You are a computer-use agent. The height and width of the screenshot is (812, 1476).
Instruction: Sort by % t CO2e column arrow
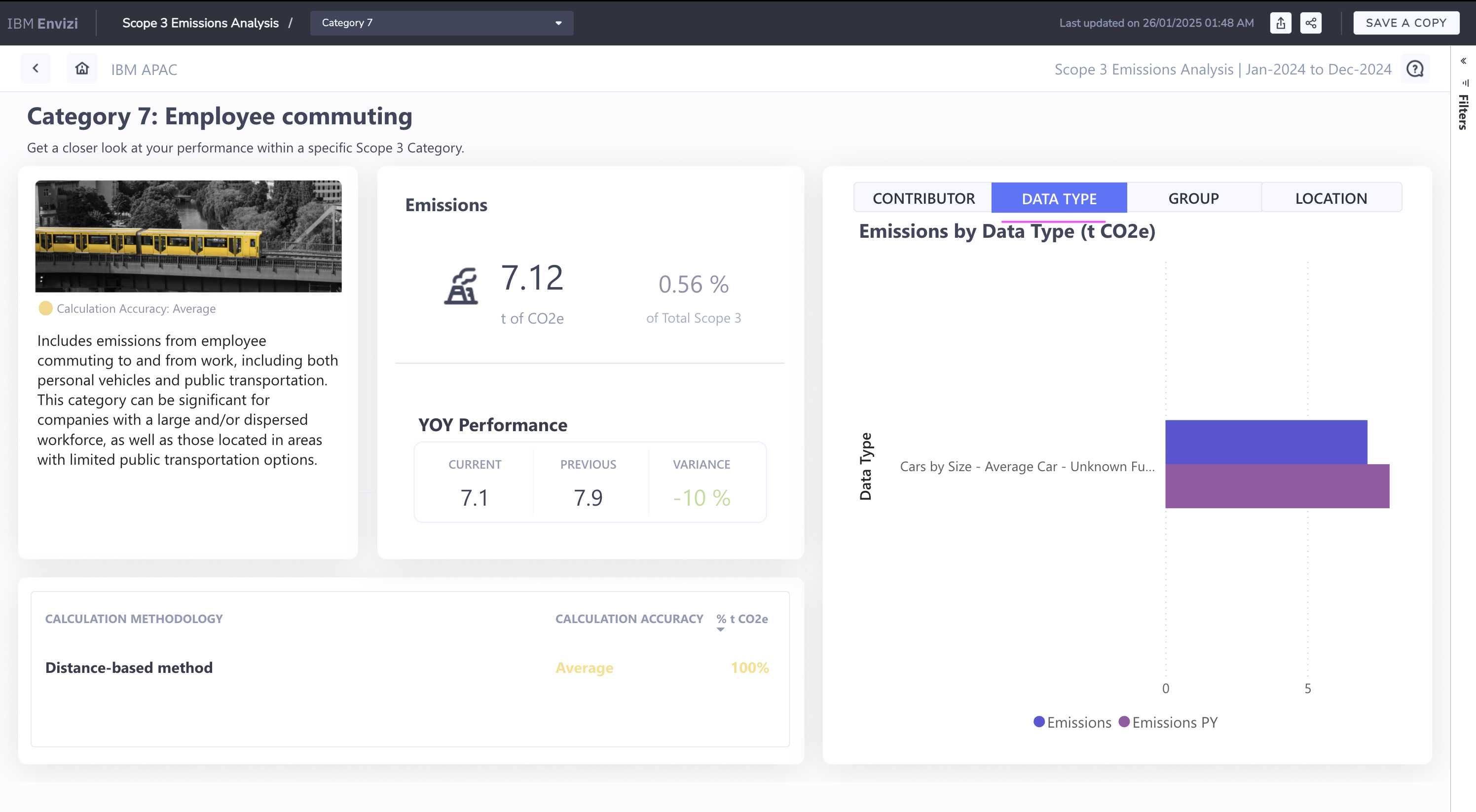(x=720, y=630)
